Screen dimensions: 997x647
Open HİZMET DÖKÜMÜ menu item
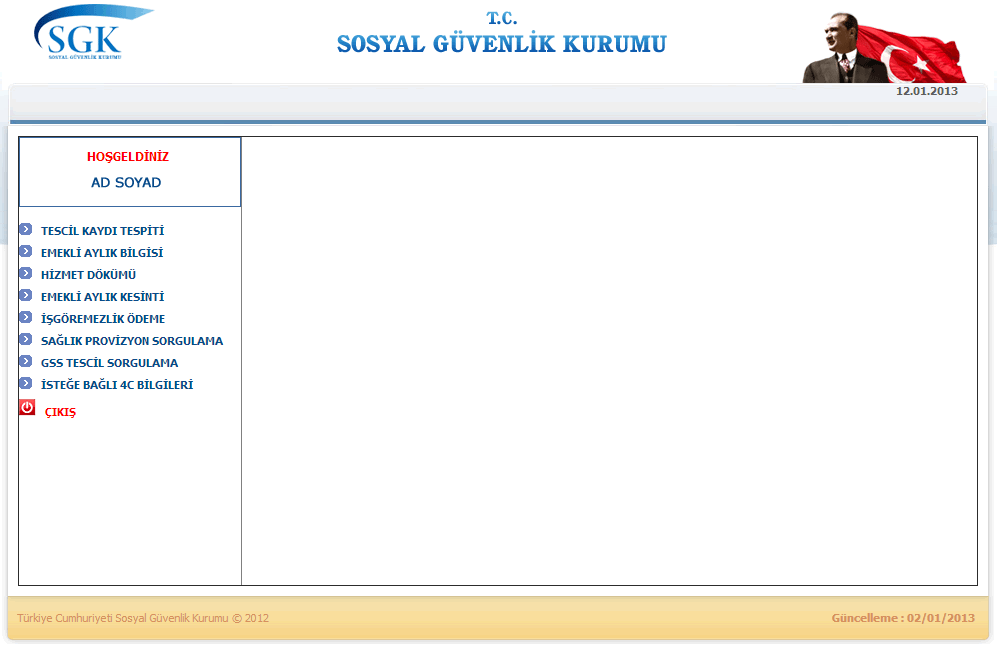[88, 275]
